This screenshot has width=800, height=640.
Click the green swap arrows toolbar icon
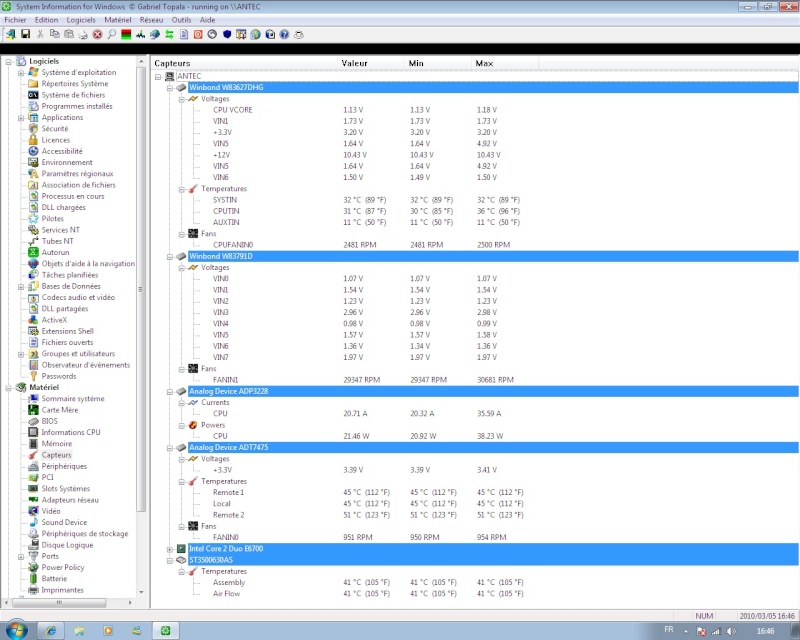click(x=169, y=34)
